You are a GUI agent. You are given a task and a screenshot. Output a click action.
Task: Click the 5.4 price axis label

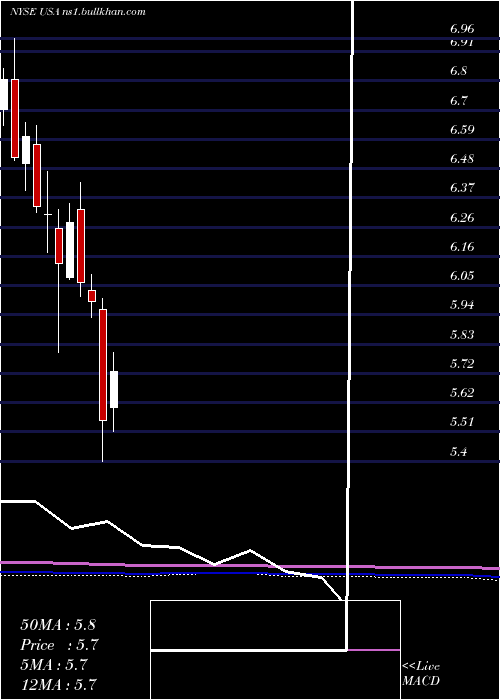458,451
